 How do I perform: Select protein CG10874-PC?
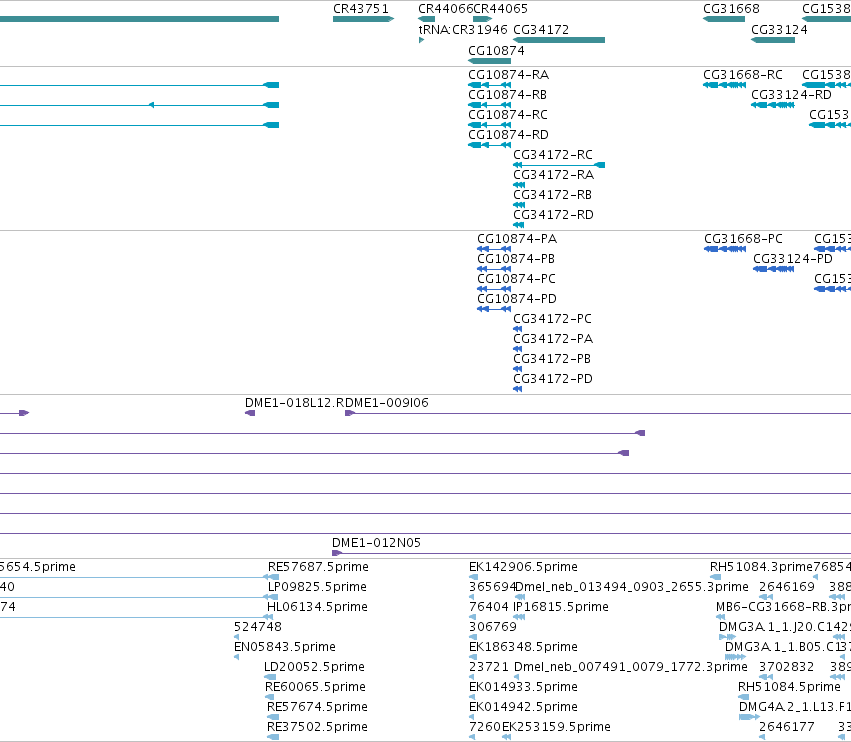point(494,289)
